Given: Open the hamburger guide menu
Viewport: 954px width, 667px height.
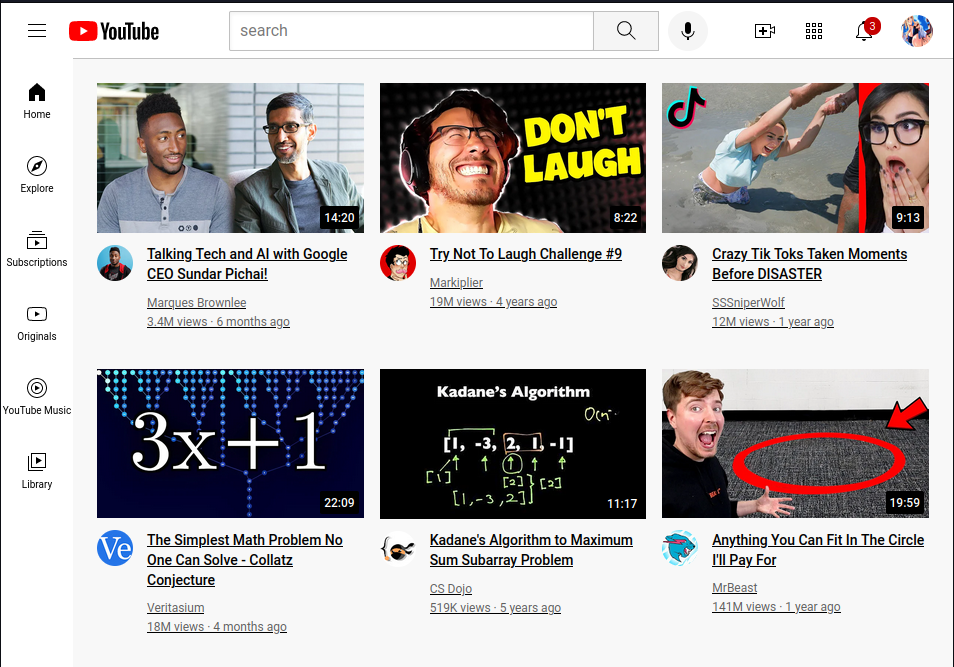Looking at the screenshot, I should click(37, 31).
